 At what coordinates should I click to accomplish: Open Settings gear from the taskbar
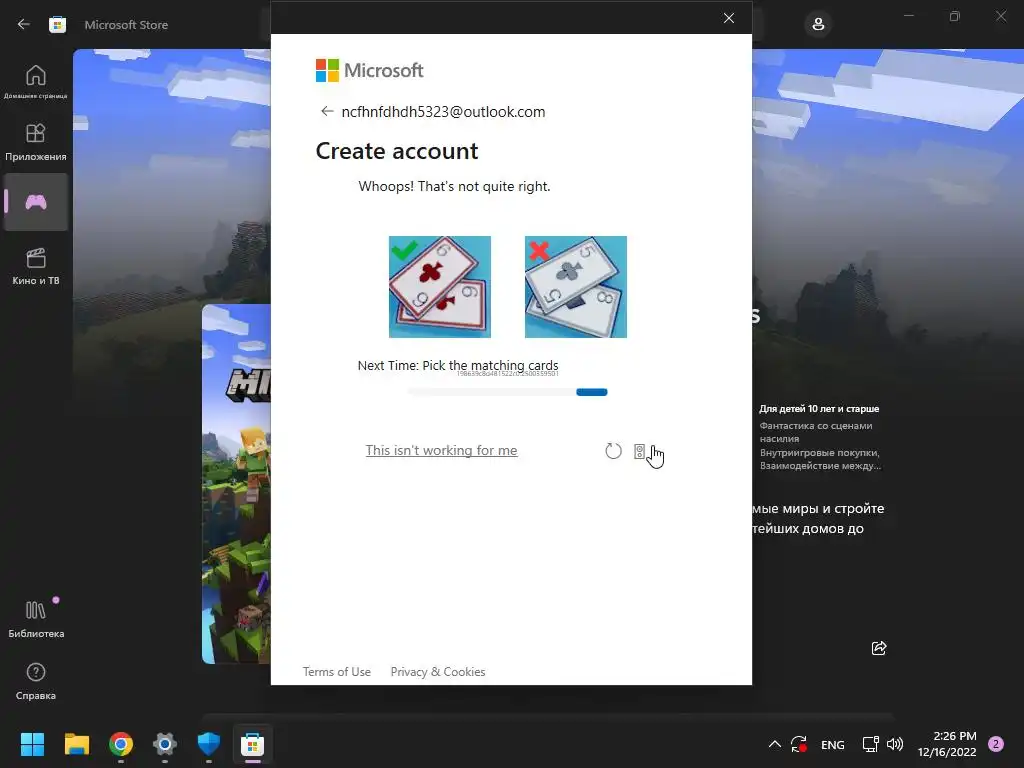pos(165,744)
